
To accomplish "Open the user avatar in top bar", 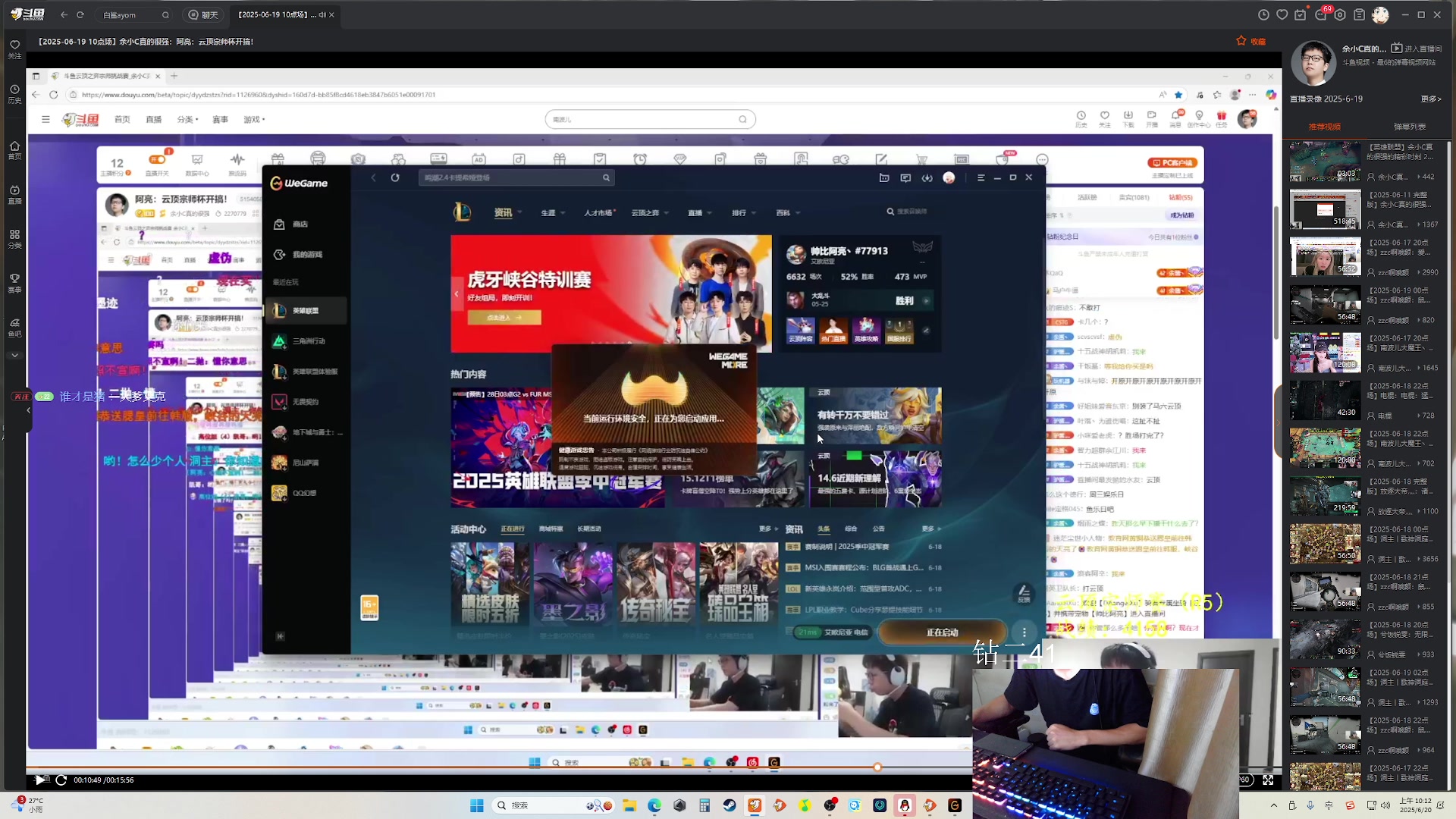I will (1380, 14).
